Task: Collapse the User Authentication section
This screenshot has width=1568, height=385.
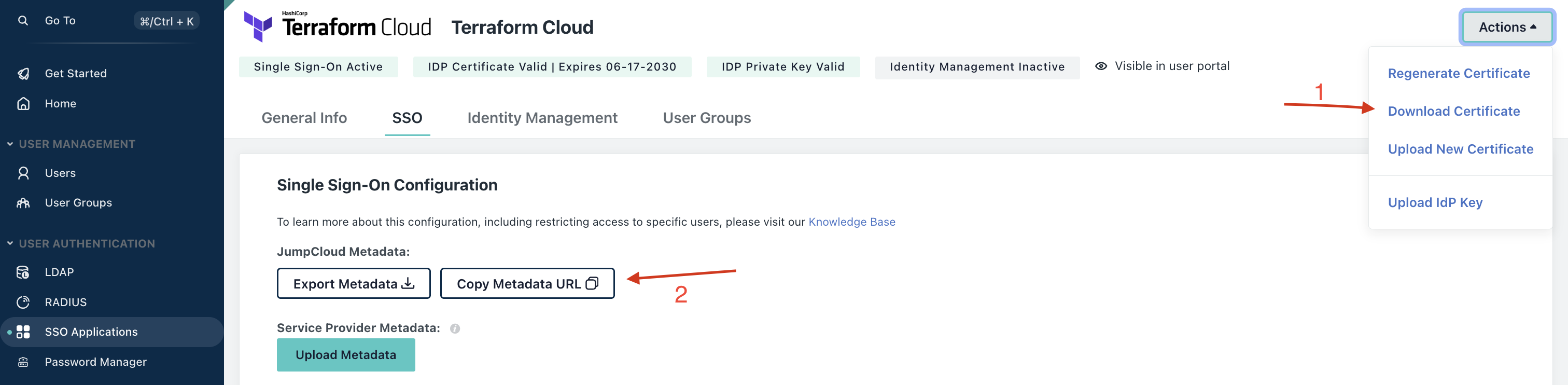Action: coord(10,243)
